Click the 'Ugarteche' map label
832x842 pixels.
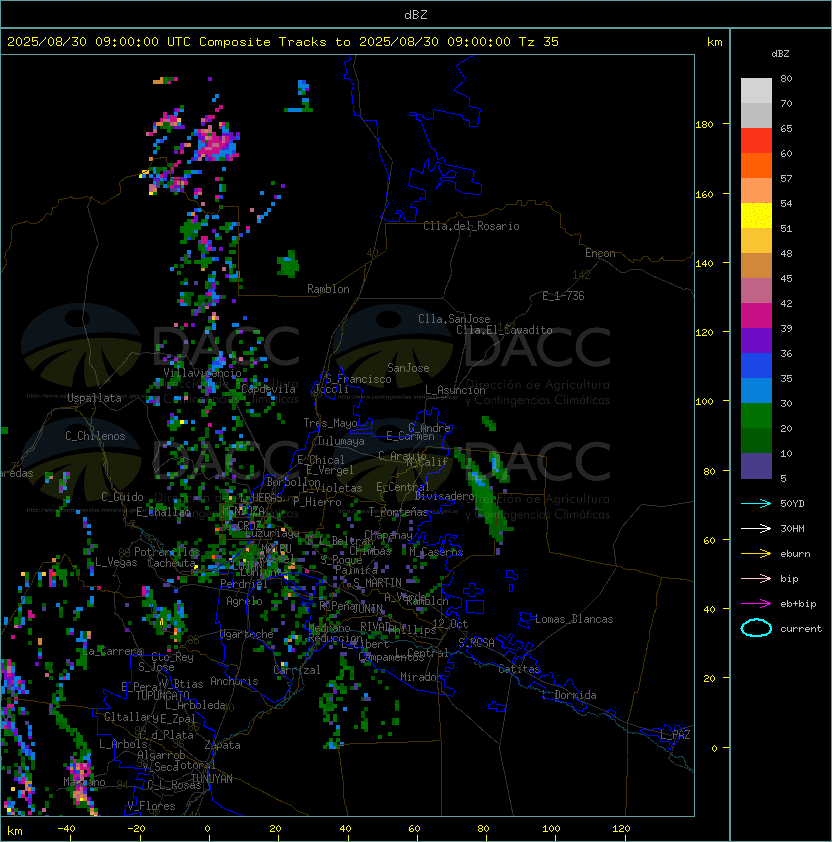click(x=247, y=634)
